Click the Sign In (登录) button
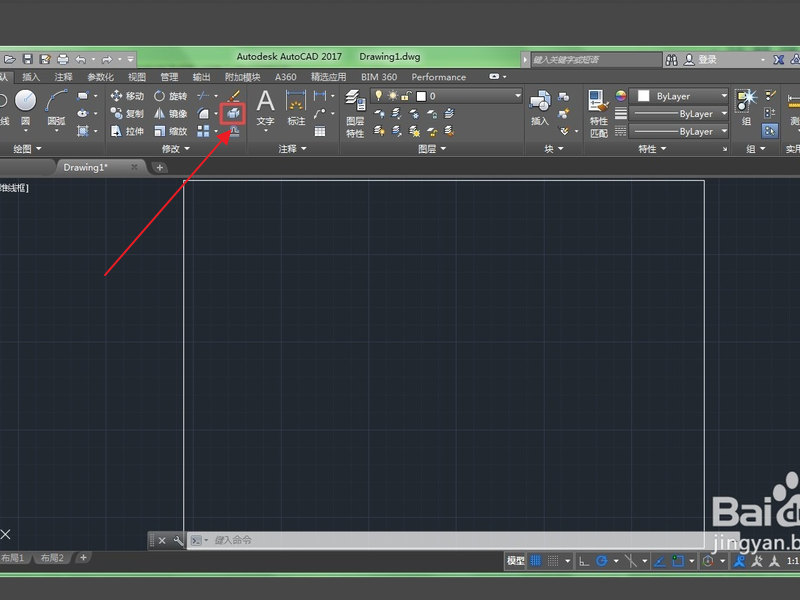Screen dimensions: 800x600 pos(701,60)
